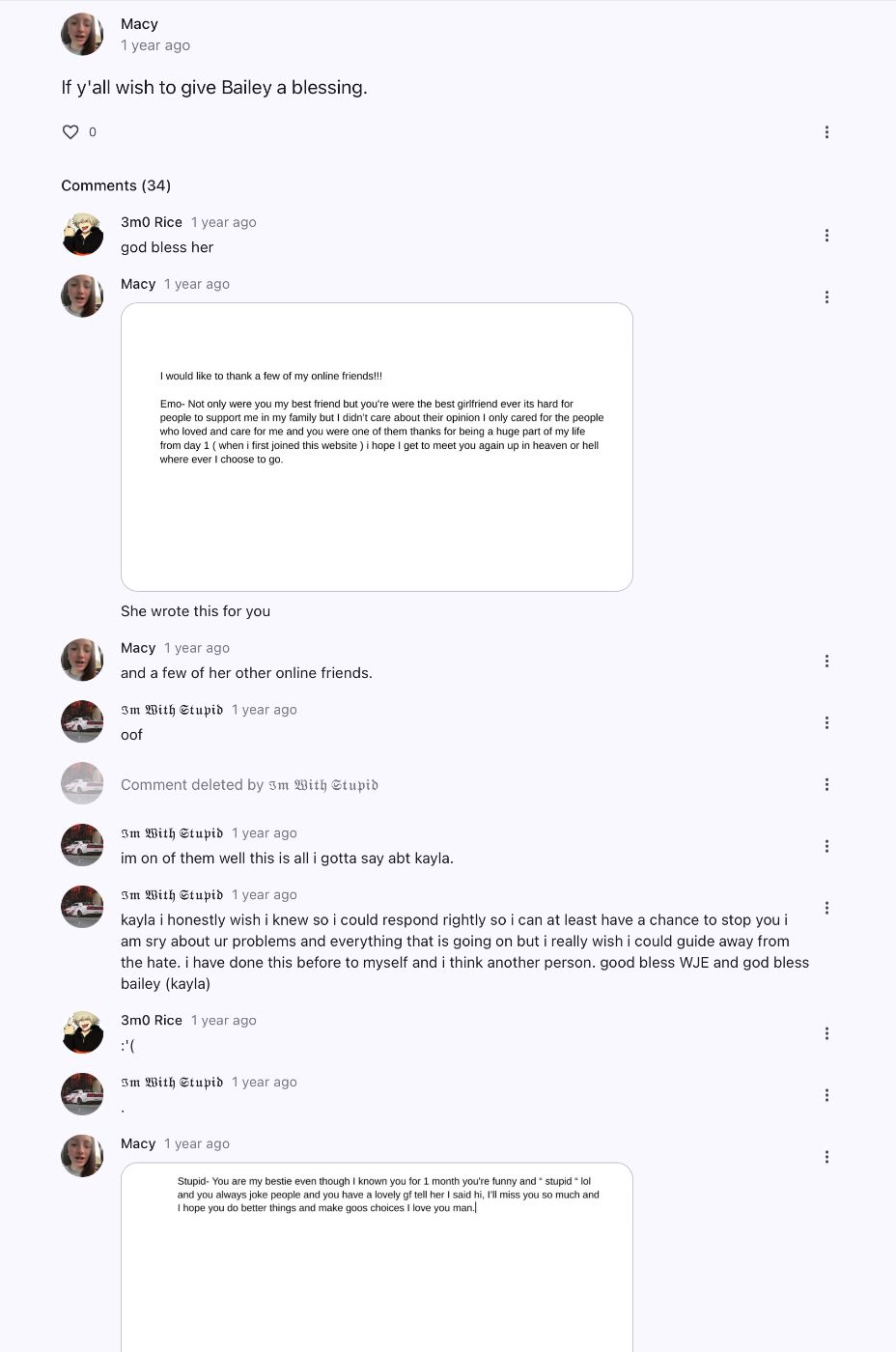Like Macy's post with the heart icon
896x1352 pixels.
pyautogui.click(x=70, y=132)
